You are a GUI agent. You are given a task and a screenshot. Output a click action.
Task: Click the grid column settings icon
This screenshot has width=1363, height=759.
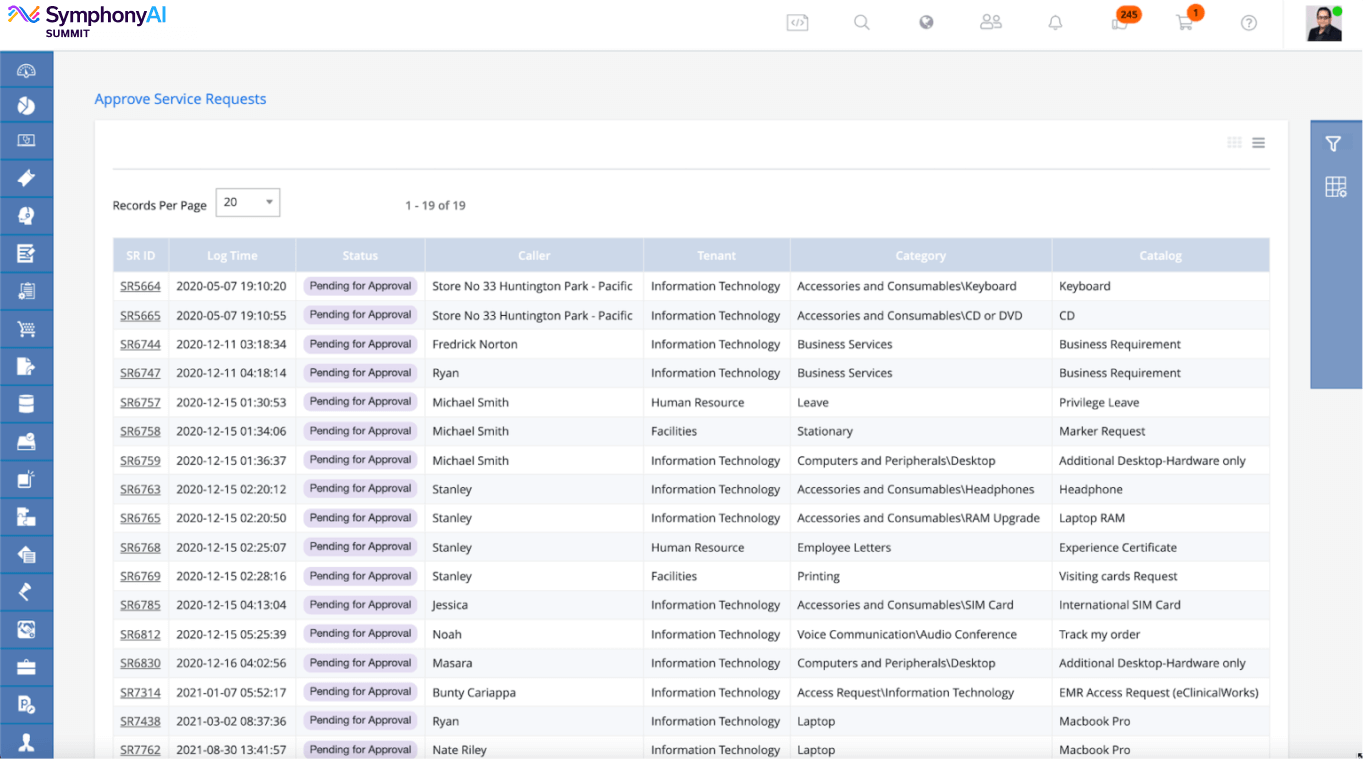[1336, 187]
